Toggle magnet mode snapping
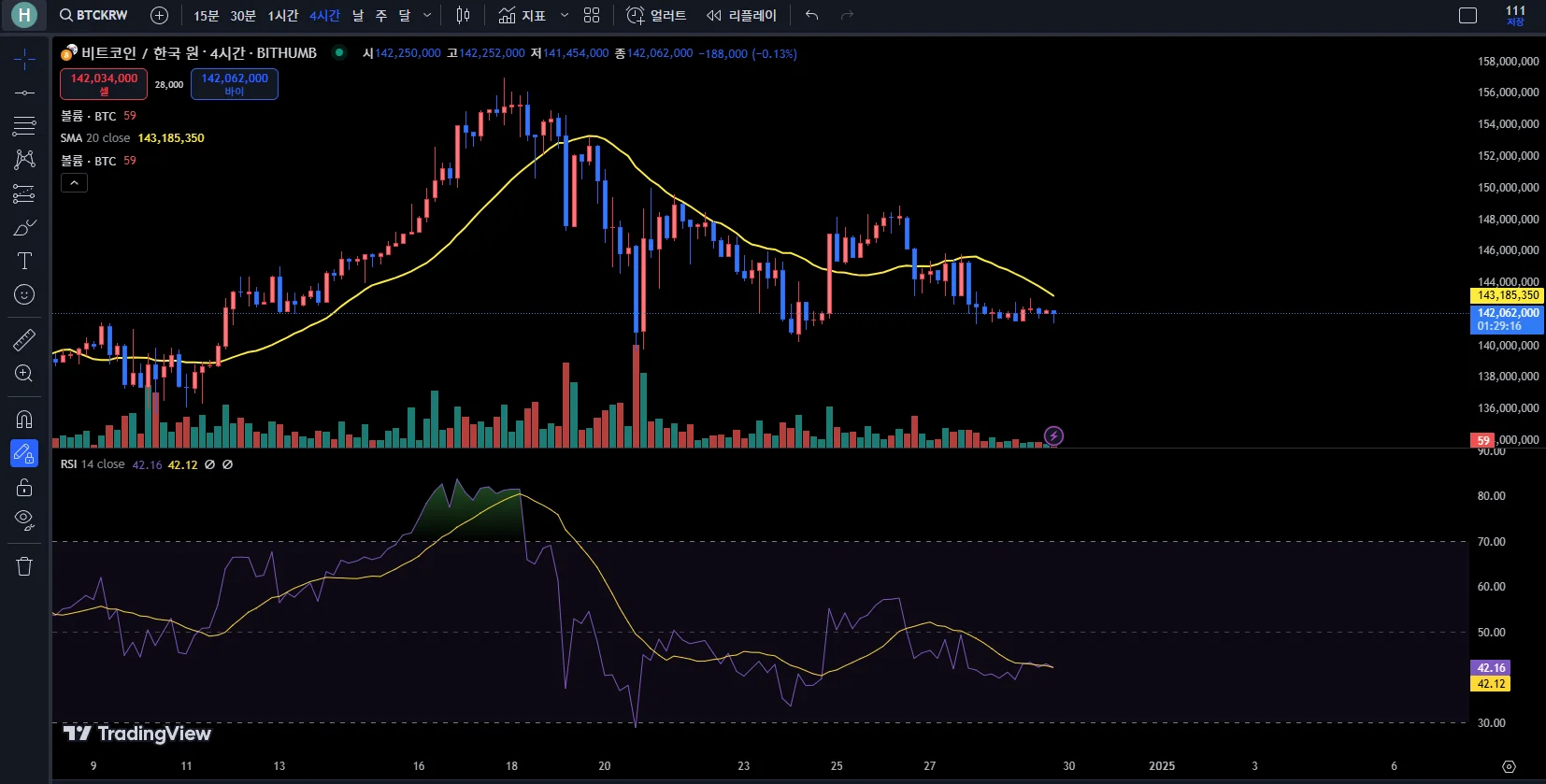1546x784 pixels. tap(24, 420)
